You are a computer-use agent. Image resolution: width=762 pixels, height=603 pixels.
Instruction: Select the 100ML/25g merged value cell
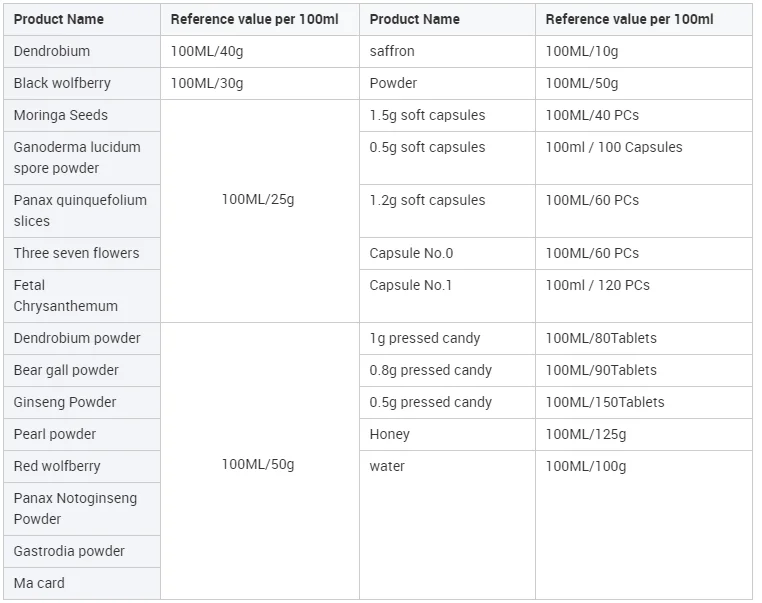(x=258, y=200)
